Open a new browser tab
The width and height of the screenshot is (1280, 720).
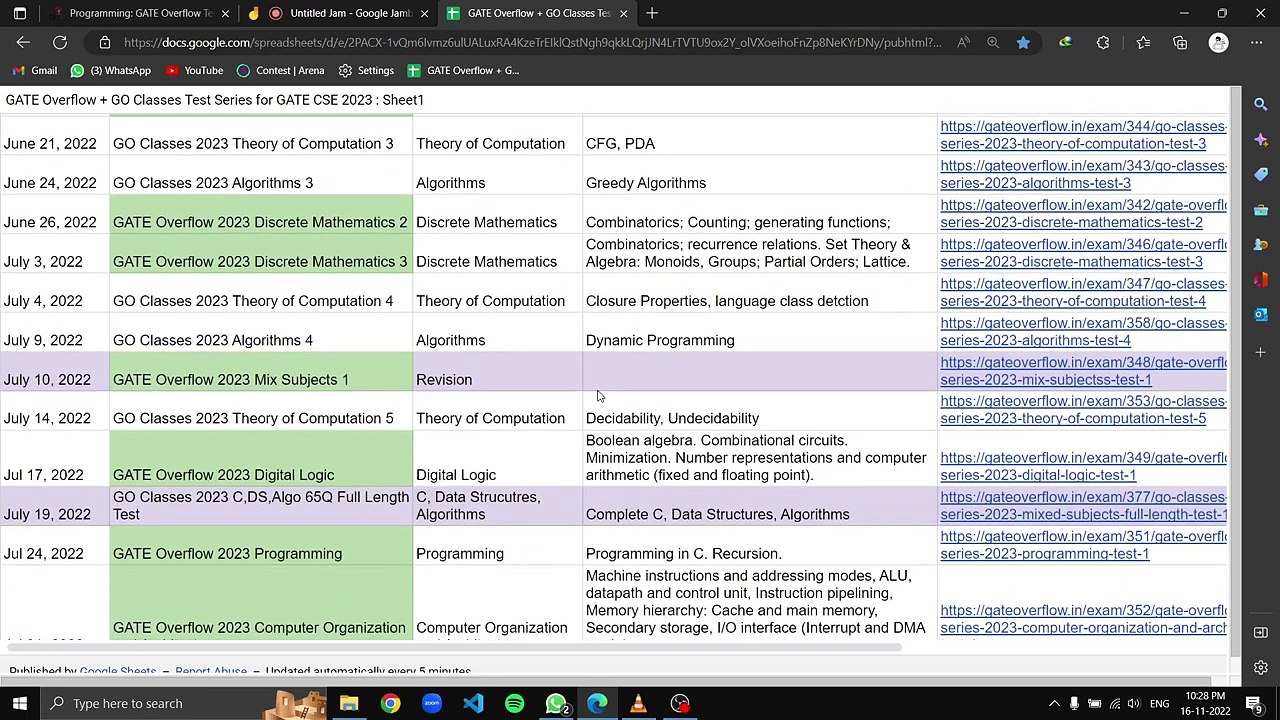(x=652, y=13)
